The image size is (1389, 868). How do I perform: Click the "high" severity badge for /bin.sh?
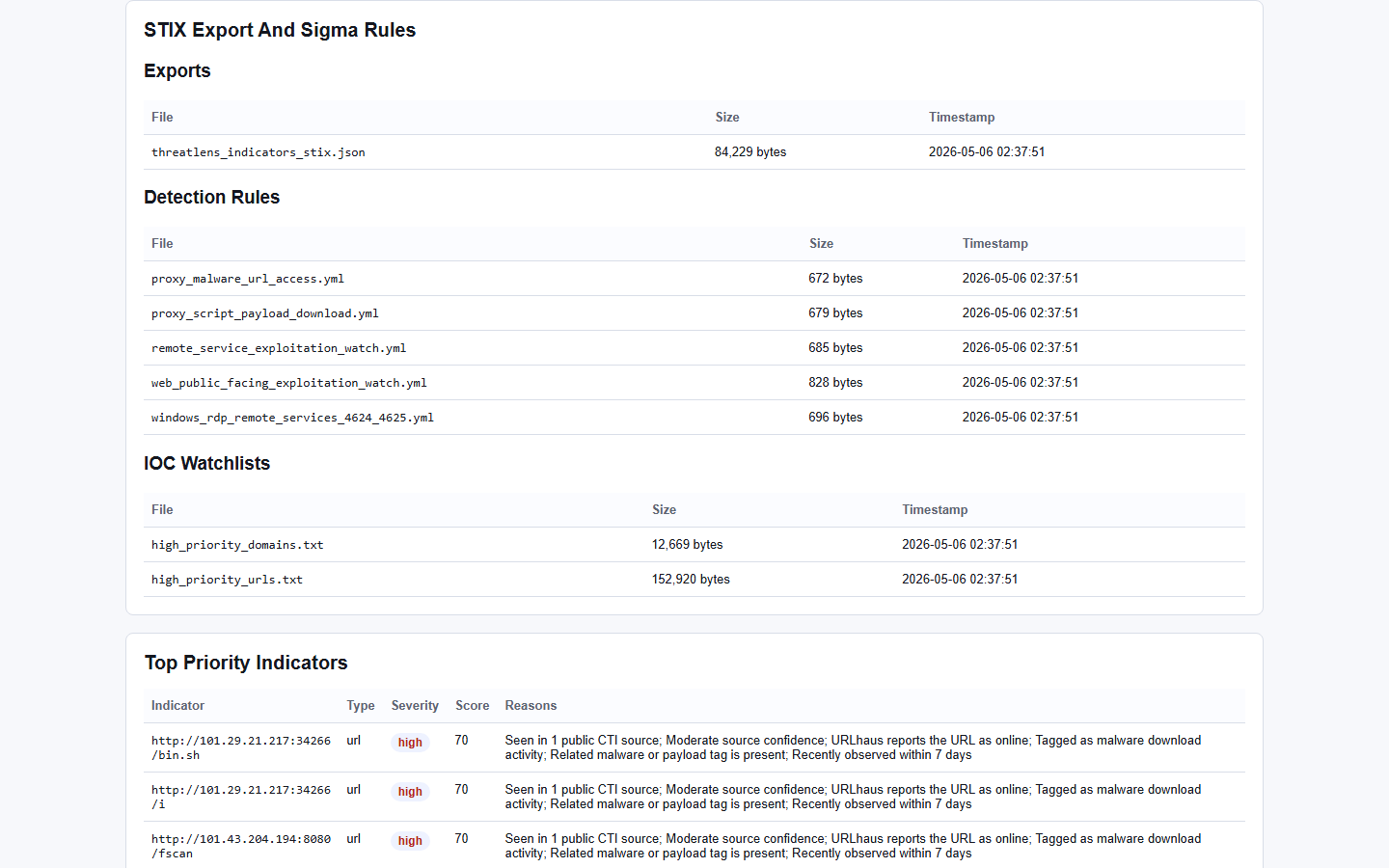(x=410, y=743)
